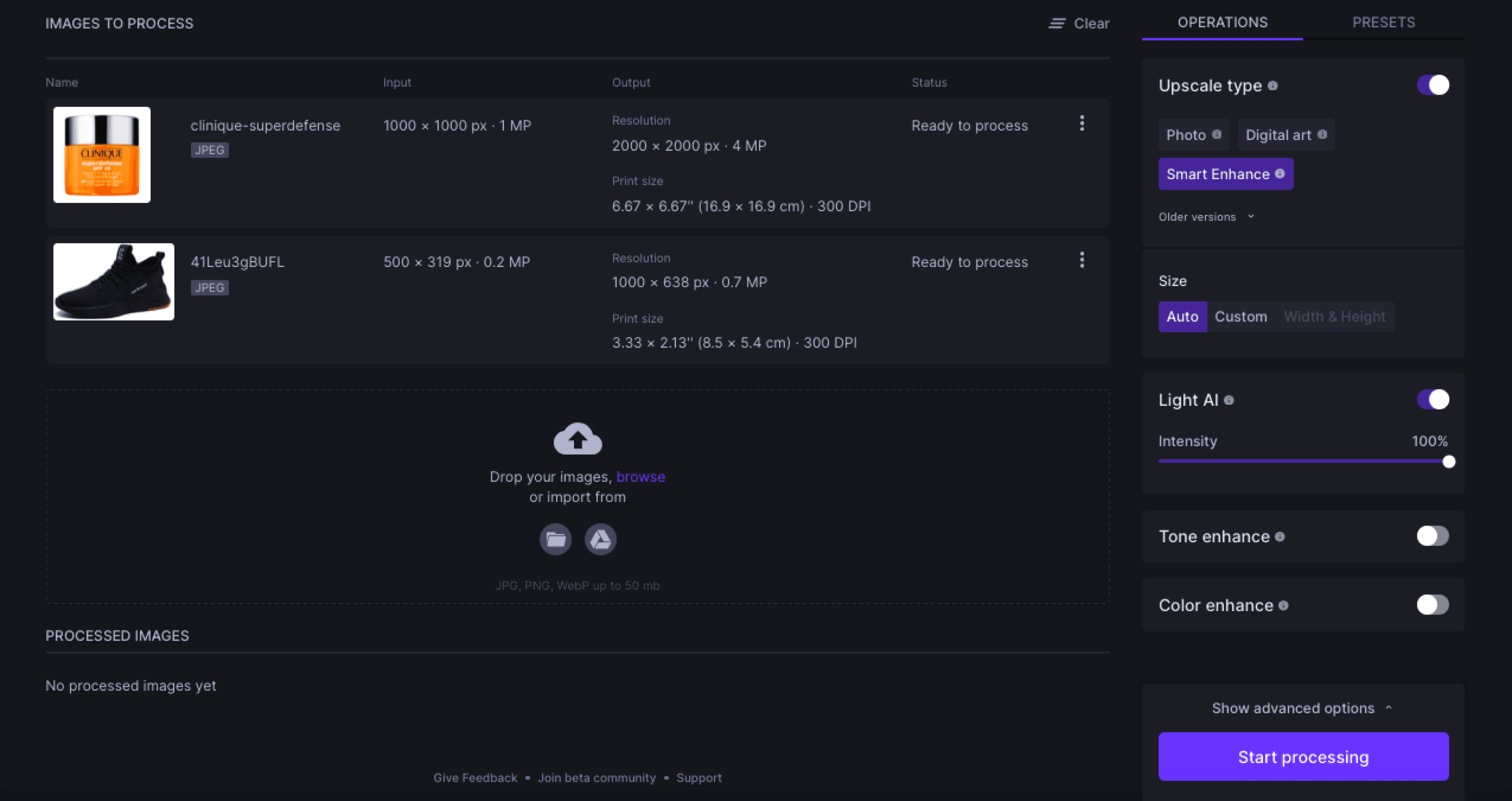Screen dimensions: 1512x801
Task: Click the Smart Enhance info icon
Action: 1279,174
